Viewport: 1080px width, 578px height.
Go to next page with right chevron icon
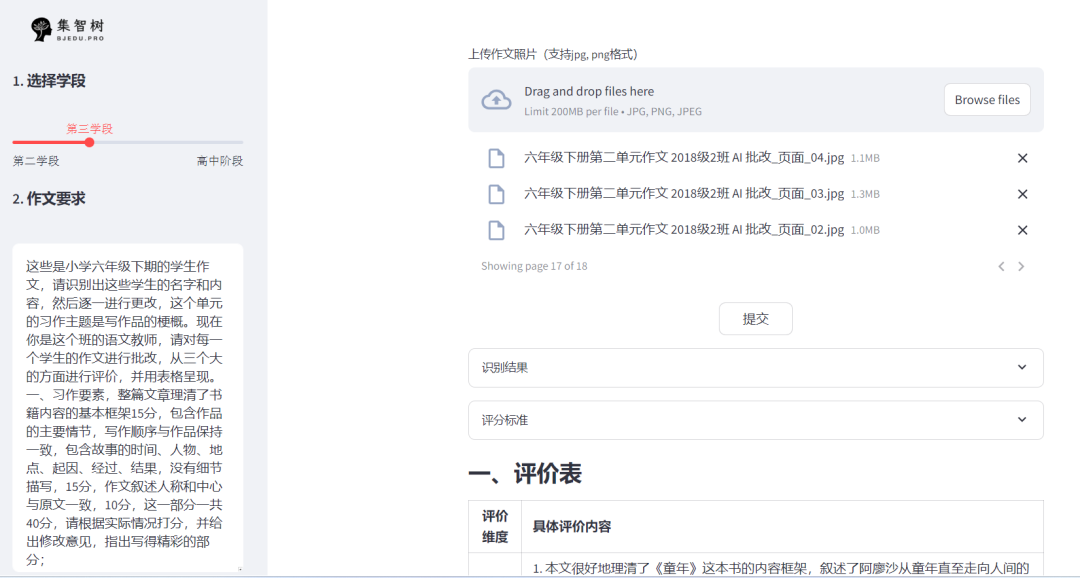pyautogui.click(x=1021, y=266)
